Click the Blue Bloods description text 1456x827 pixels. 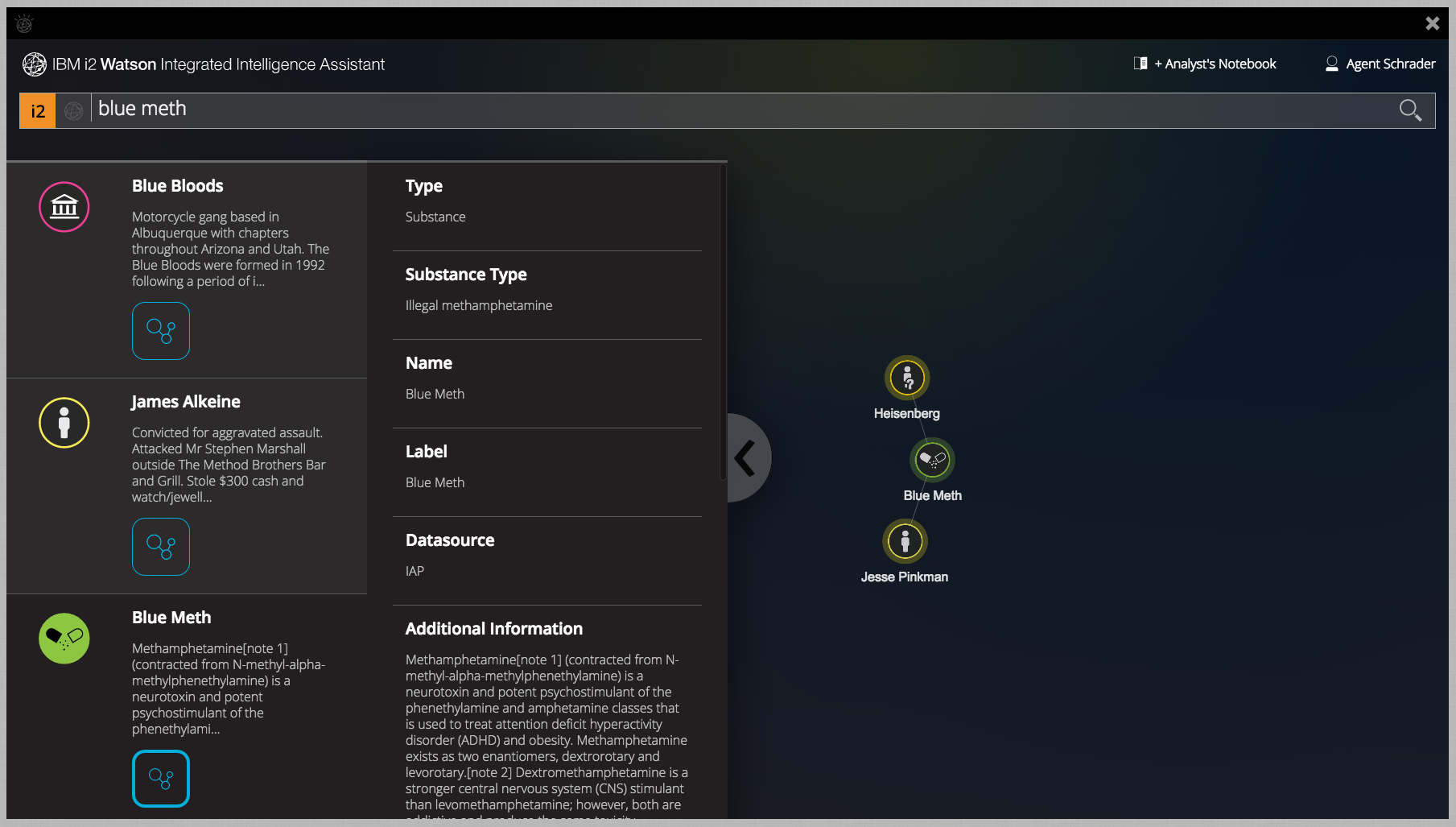(231, 249)
